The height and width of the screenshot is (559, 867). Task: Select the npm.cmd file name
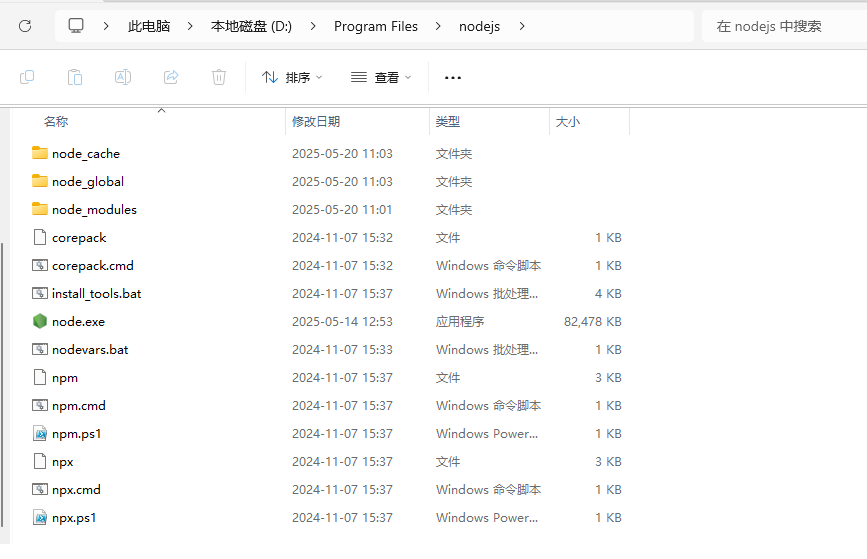(79, 406)
